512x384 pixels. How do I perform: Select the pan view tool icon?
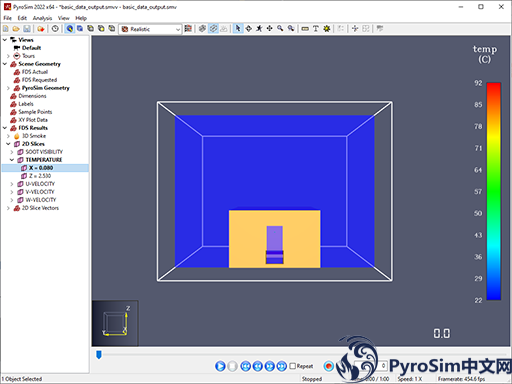point(269,29)
